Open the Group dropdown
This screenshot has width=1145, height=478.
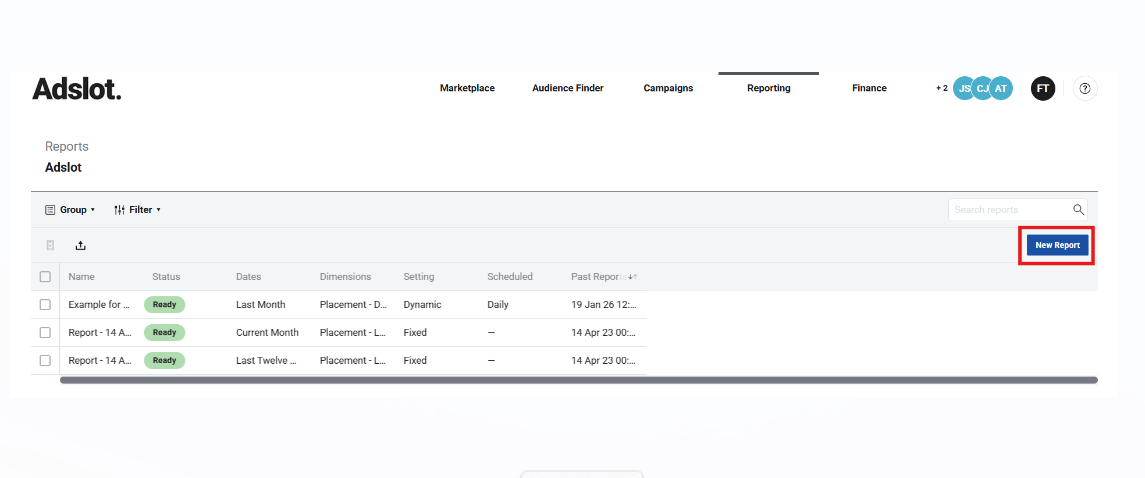click(70, 210)
